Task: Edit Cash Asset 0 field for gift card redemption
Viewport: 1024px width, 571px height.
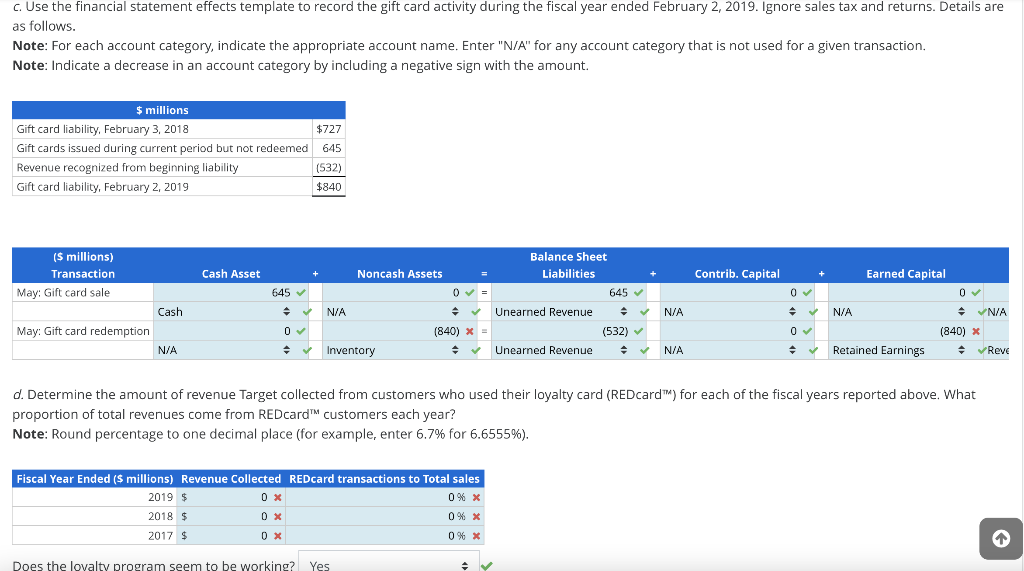Action: click(x=223, y=331)
